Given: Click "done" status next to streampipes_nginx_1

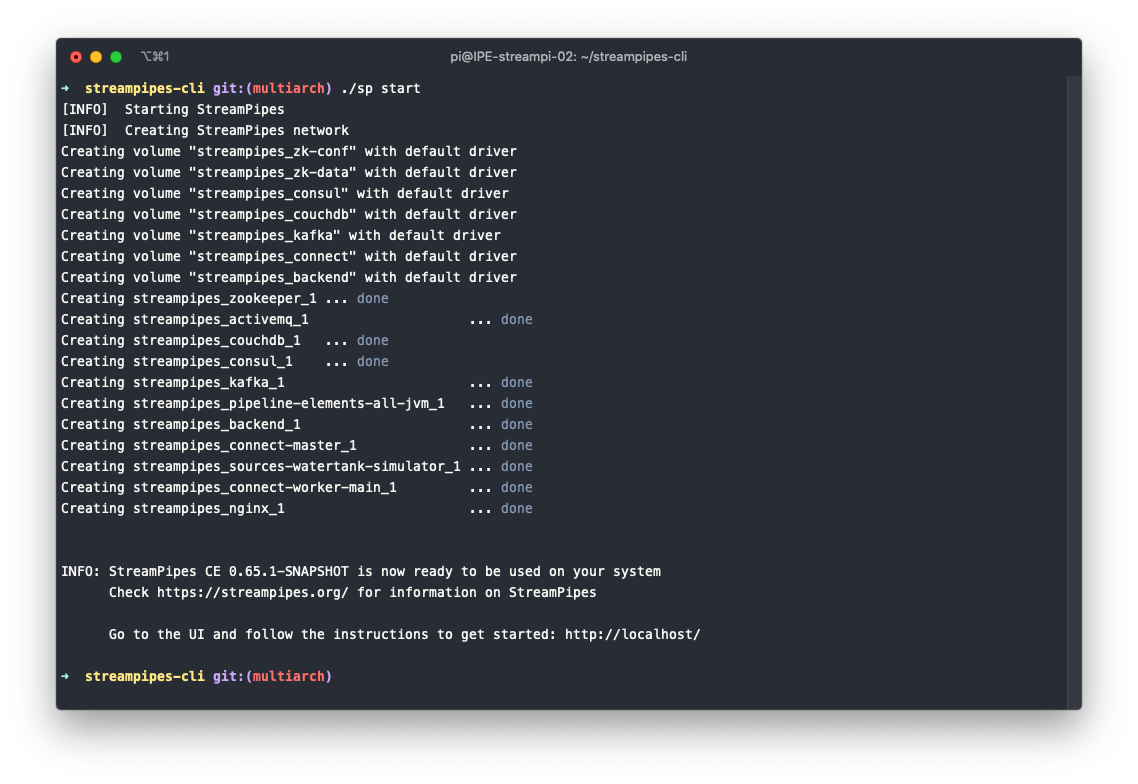Looking at the screenshot, I should pos(517,508).
